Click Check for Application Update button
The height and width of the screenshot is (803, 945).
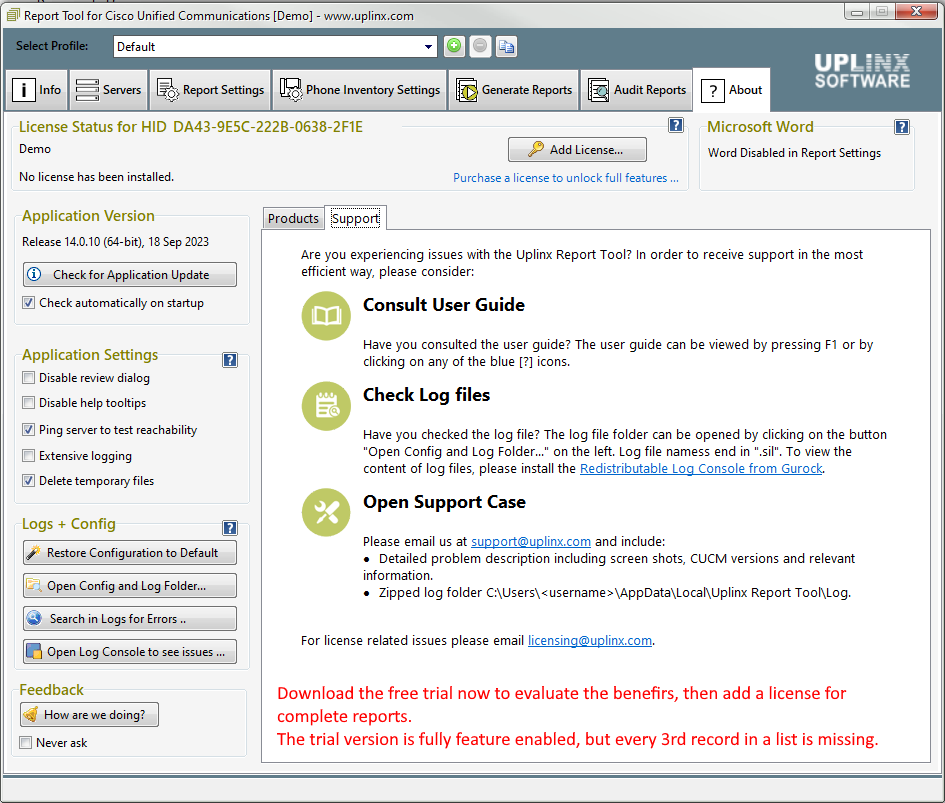point(130,274)
